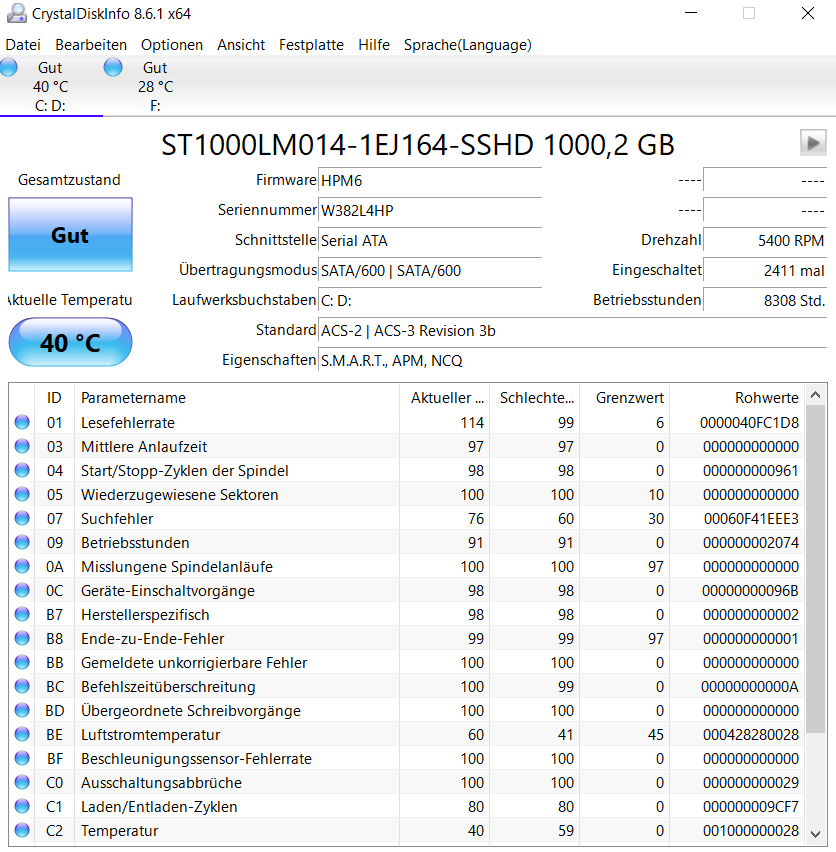Click the Betriebsstunden value 8308 Std.
Screen dimensions: 836x852
click(x=765, y=300)
